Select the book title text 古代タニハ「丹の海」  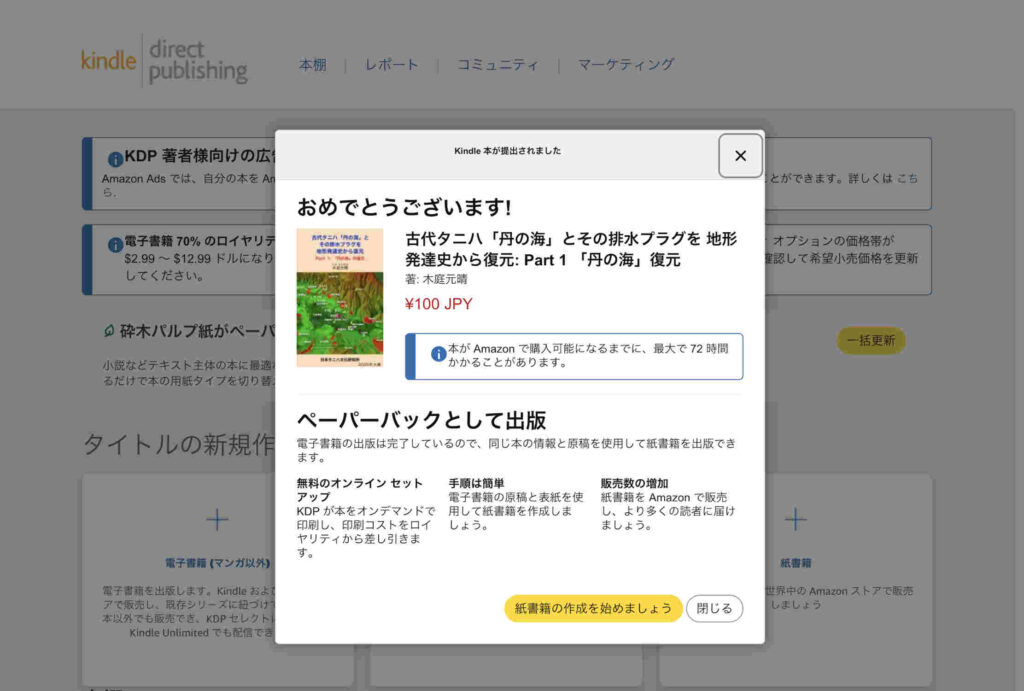pyautogui.click(x=571, y=249)
